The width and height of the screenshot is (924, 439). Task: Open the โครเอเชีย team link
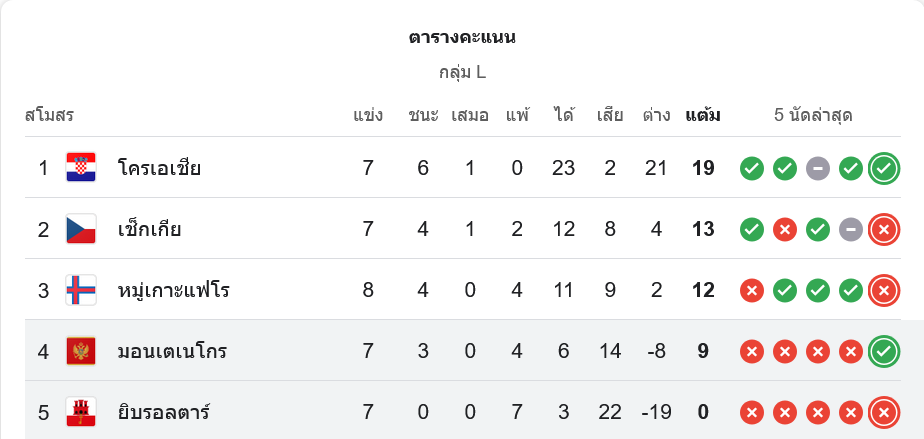coord(159,168)
